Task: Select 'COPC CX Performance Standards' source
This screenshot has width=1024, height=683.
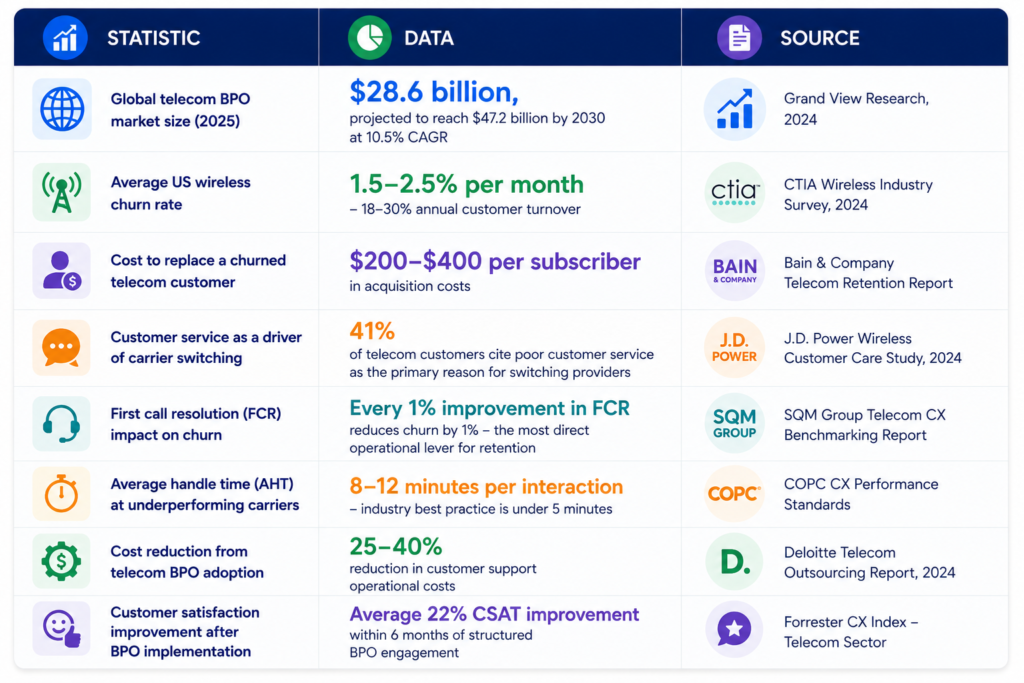Action: click(x=861, y=494)
